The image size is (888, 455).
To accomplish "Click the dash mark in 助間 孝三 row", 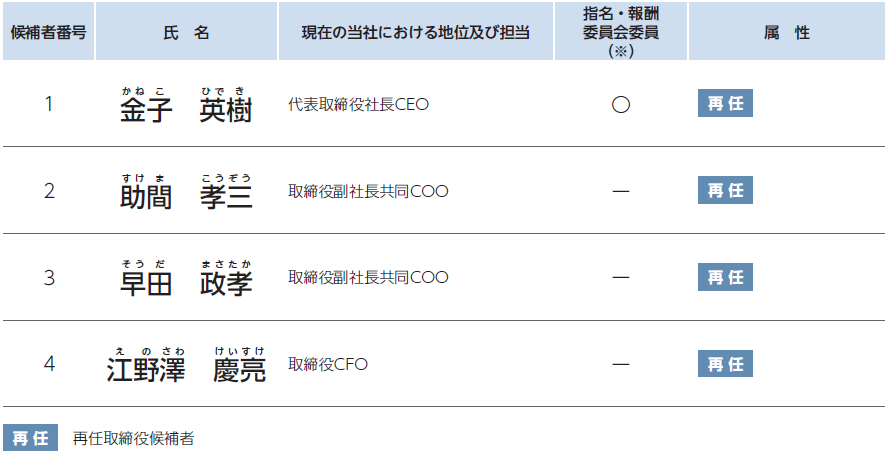I will point(621,191).
